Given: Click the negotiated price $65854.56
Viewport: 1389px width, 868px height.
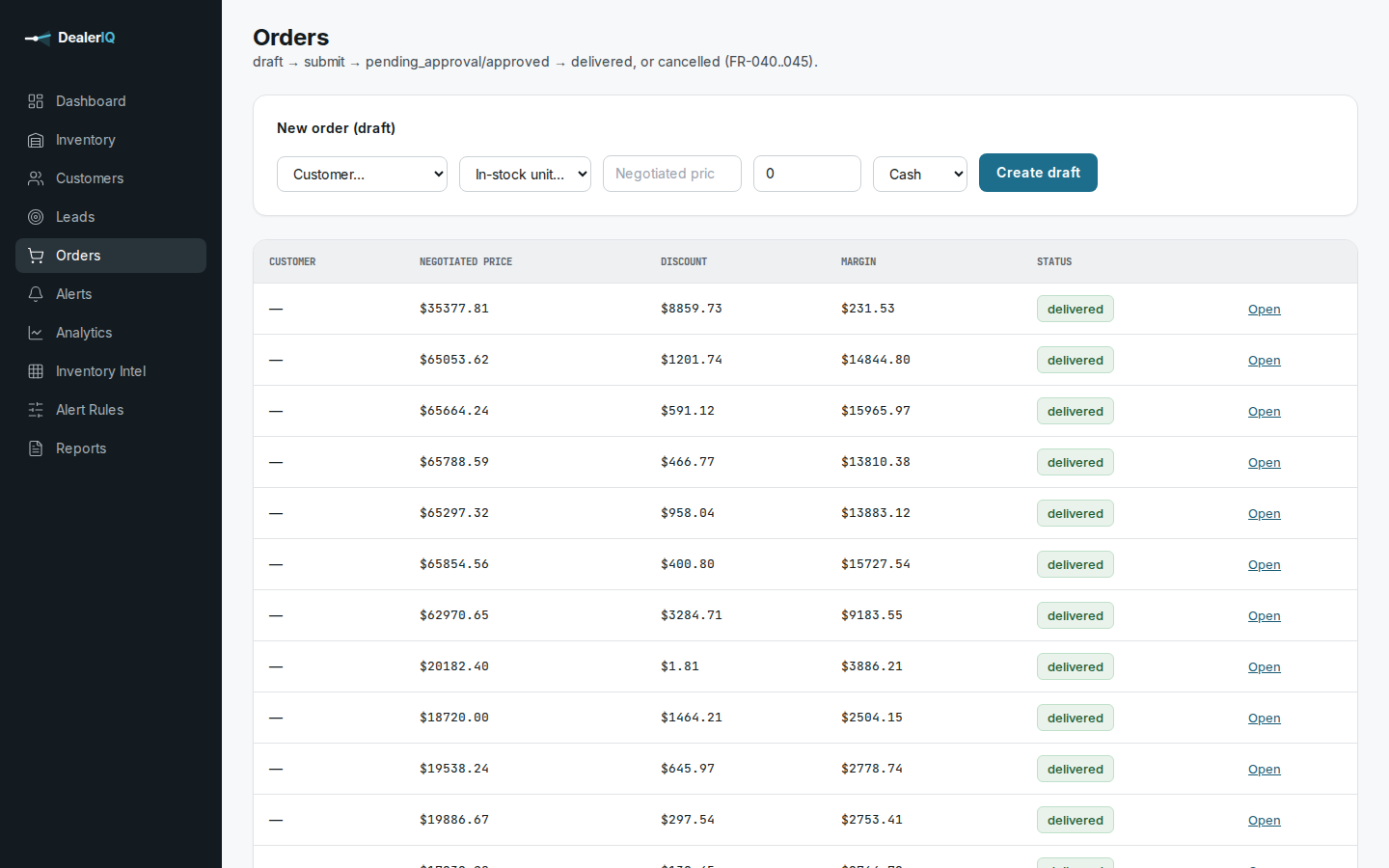Looking at the screenshot, I should pyautogui.click(x=454, y=564).
